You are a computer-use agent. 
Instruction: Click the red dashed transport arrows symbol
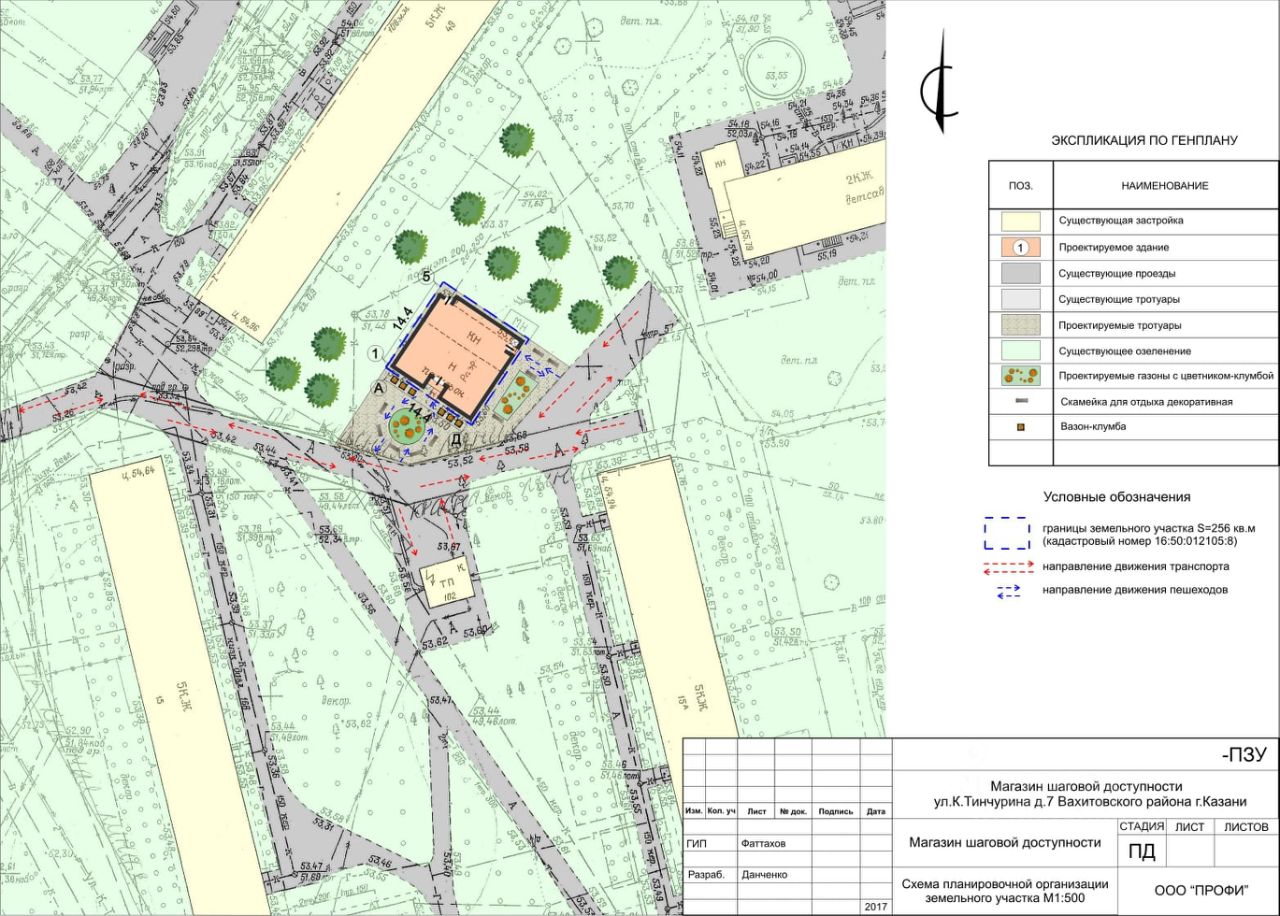pos(1007,568)
